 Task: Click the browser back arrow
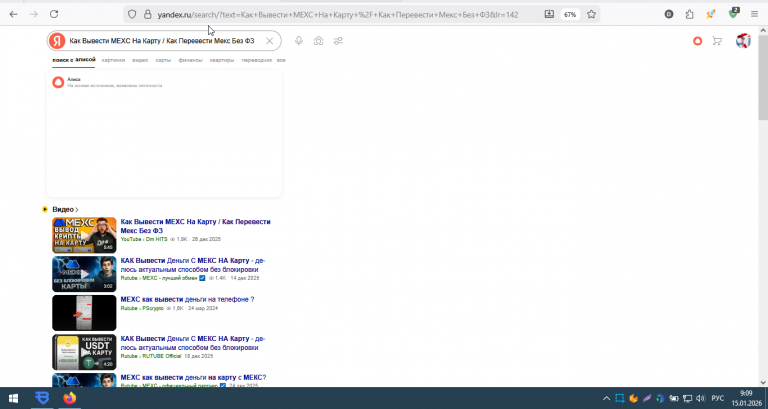click(x=13, y=14)
